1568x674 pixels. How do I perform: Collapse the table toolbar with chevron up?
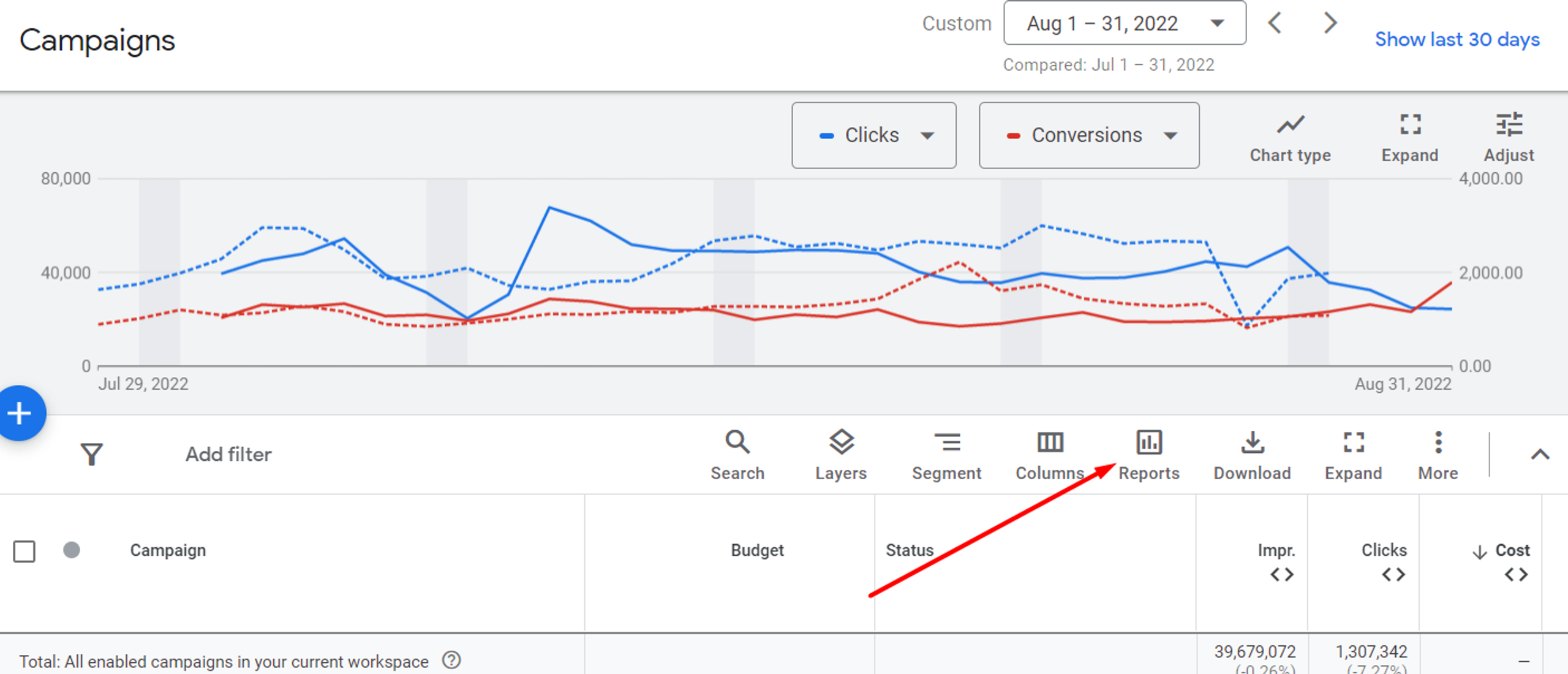[x=1540, y=455]
